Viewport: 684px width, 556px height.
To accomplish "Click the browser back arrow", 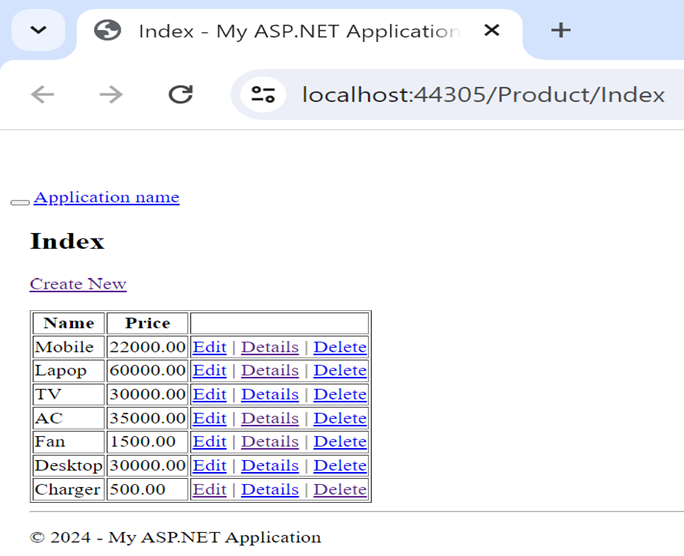I will coord(42,94).
